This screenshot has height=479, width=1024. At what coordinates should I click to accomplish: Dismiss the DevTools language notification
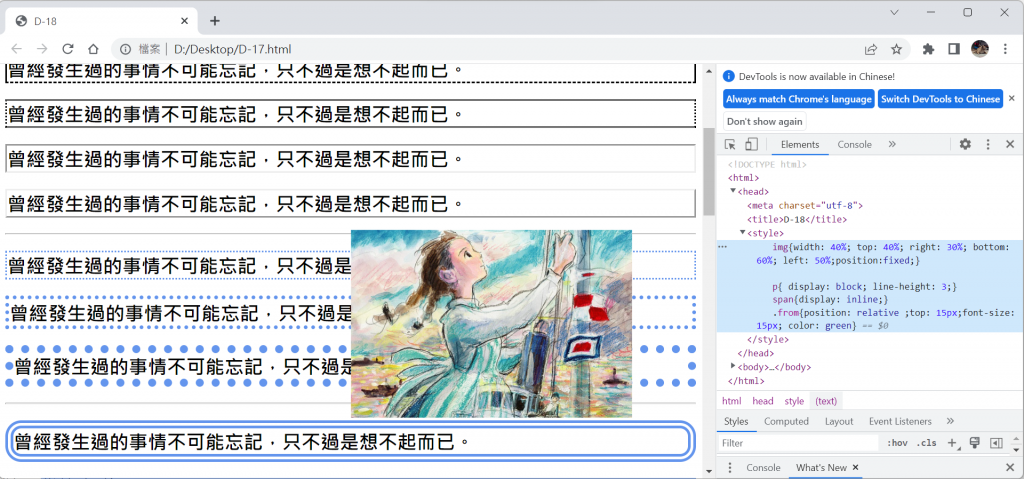pos(1012,98)
